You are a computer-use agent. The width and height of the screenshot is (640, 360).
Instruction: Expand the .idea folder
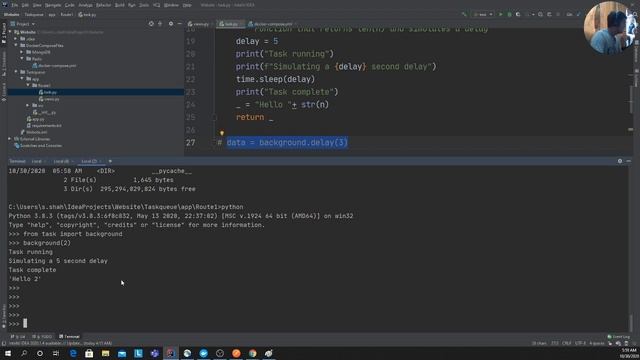[16, 39]
